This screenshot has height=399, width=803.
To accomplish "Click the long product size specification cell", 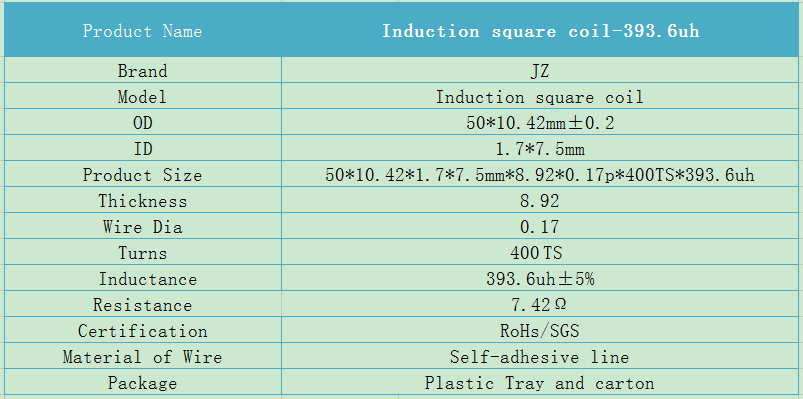I will [542, 174].
